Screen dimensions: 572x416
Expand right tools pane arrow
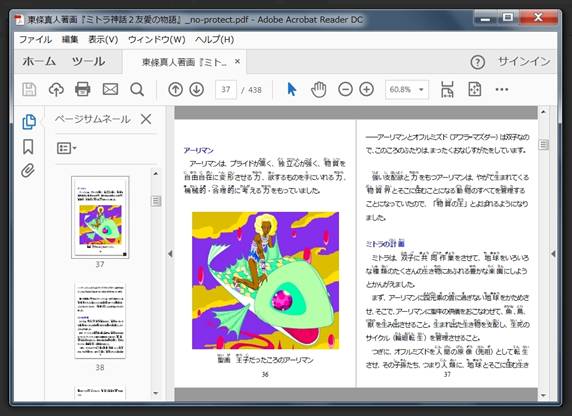pyautogui.click(x=553, y=254)
